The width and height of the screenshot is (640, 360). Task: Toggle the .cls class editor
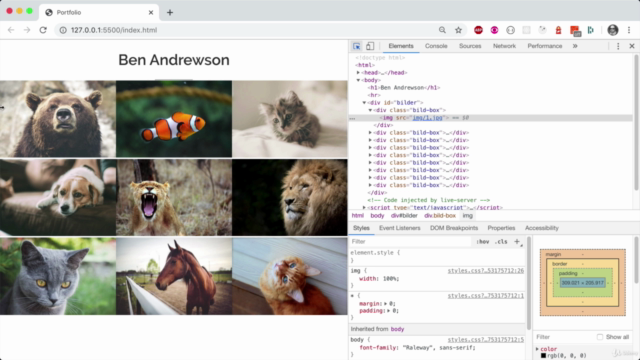(501, 242)
